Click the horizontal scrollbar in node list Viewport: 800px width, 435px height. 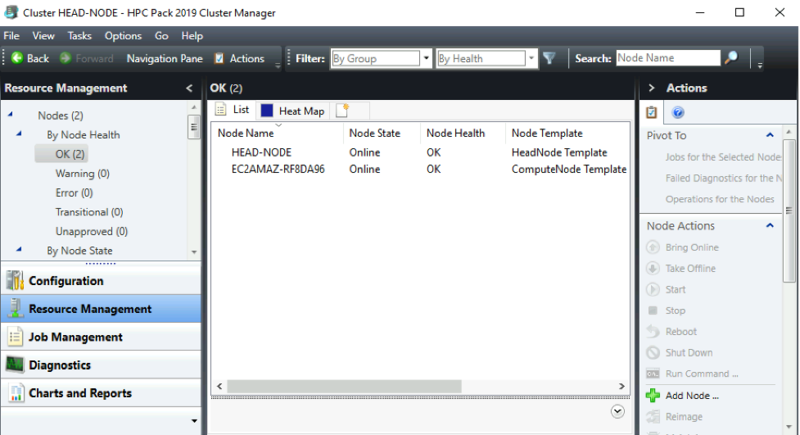coord(344,386)
